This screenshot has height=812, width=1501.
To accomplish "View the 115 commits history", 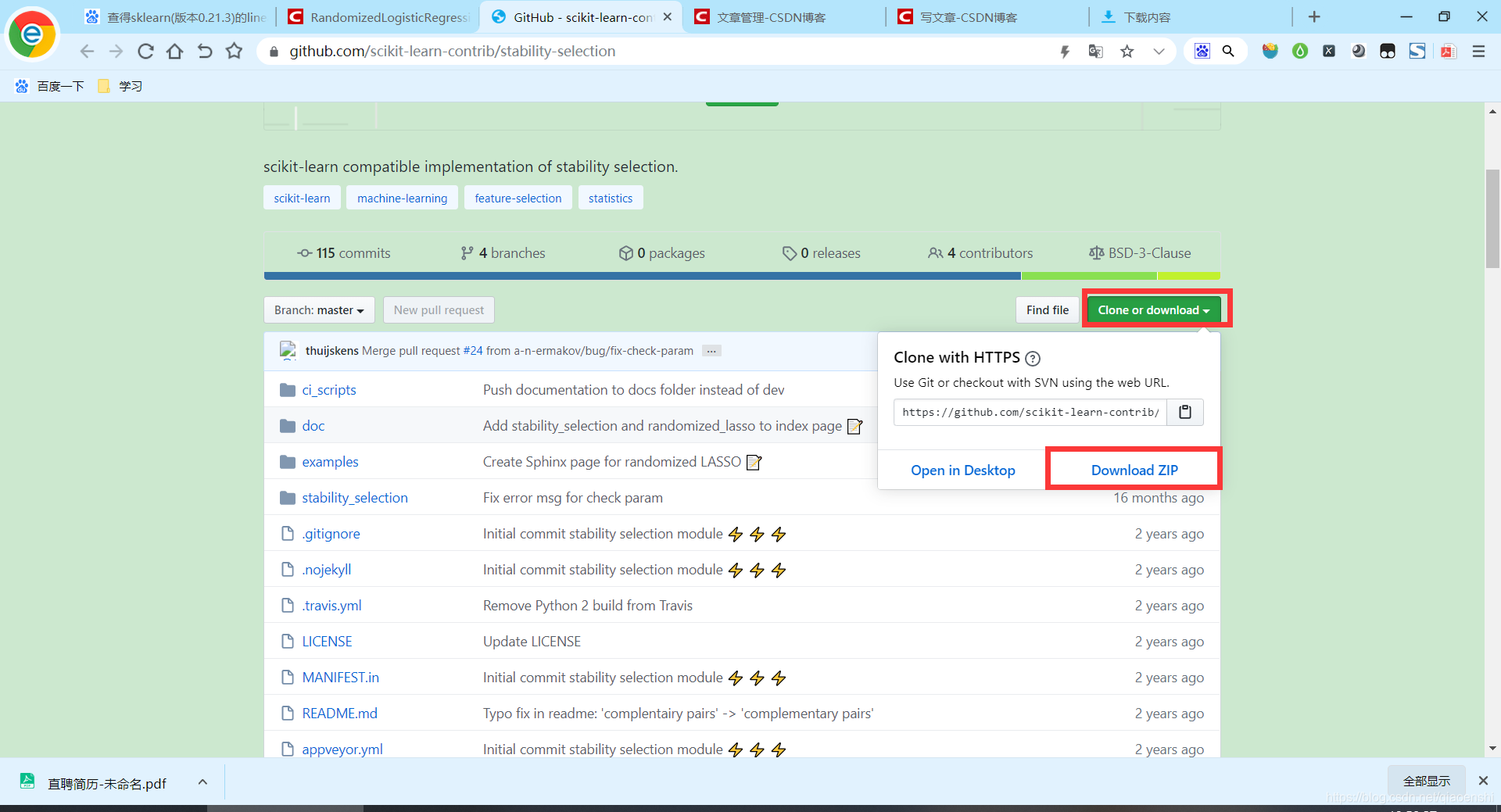I will point(344,253).
